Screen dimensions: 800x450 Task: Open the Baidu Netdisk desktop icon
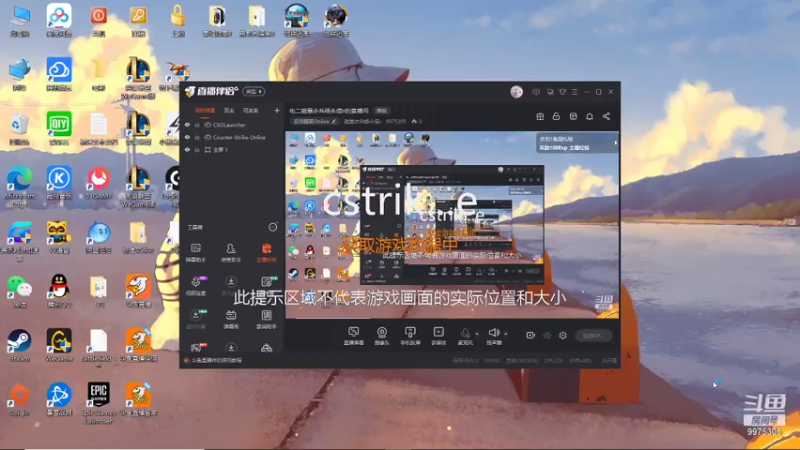[x=59, y=20]
